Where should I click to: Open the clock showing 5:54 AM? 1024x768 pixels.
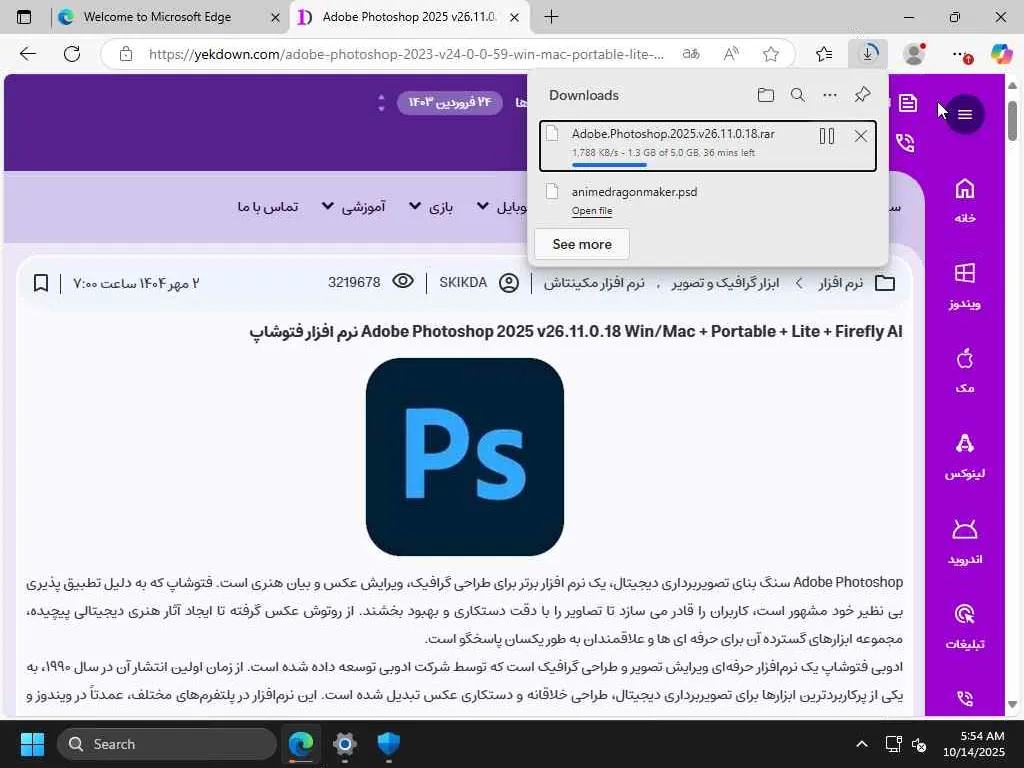974,744
